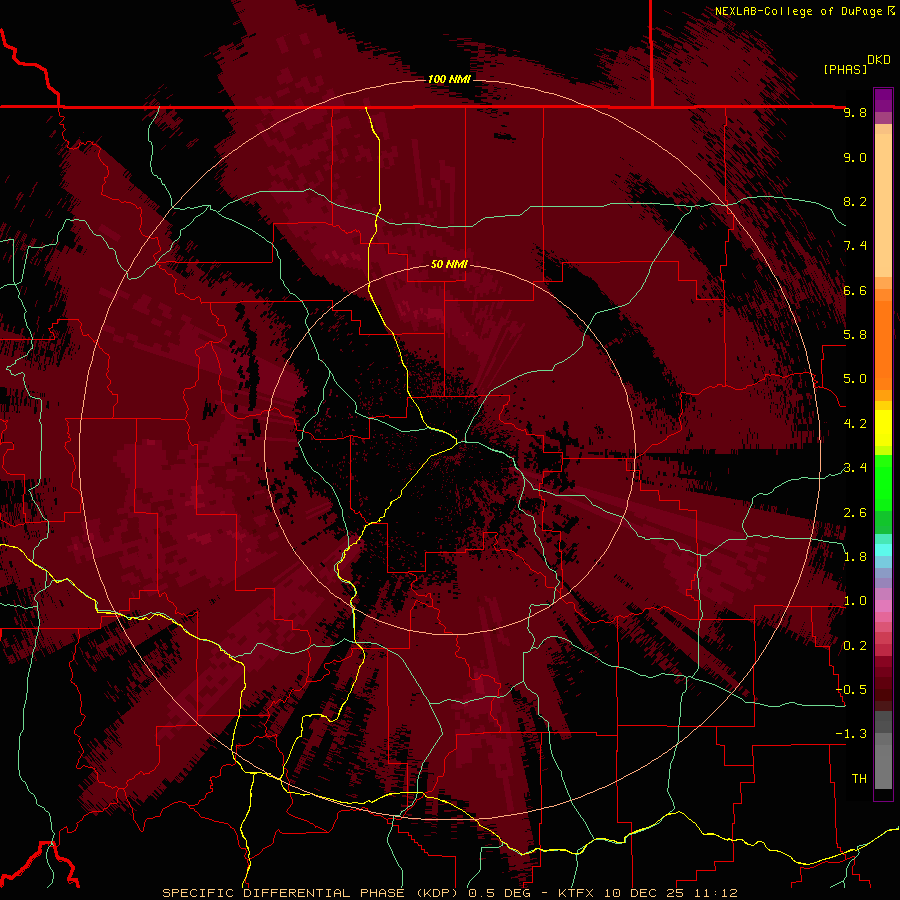Click the 100 NMI range ring label
900x900 pixels.
449,79
